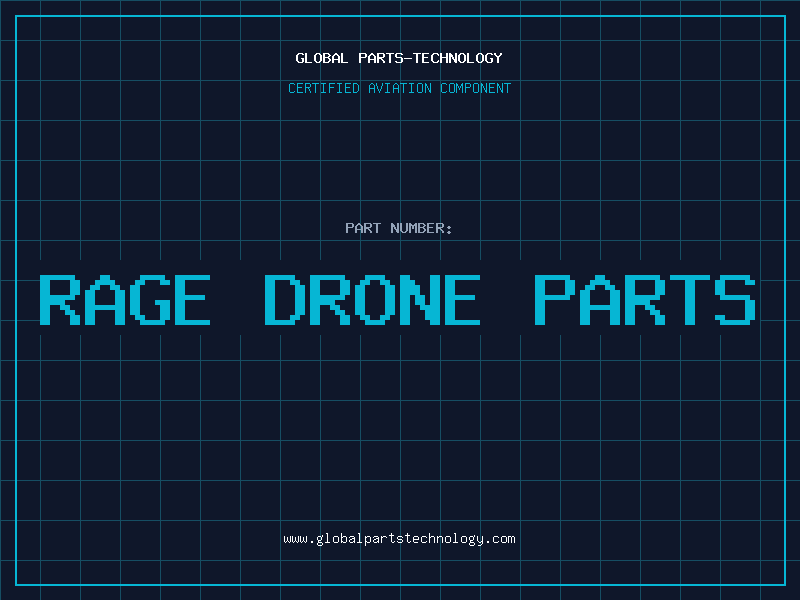Click the word PART in the gray label
Screen dimensions: 800x600
363,228
